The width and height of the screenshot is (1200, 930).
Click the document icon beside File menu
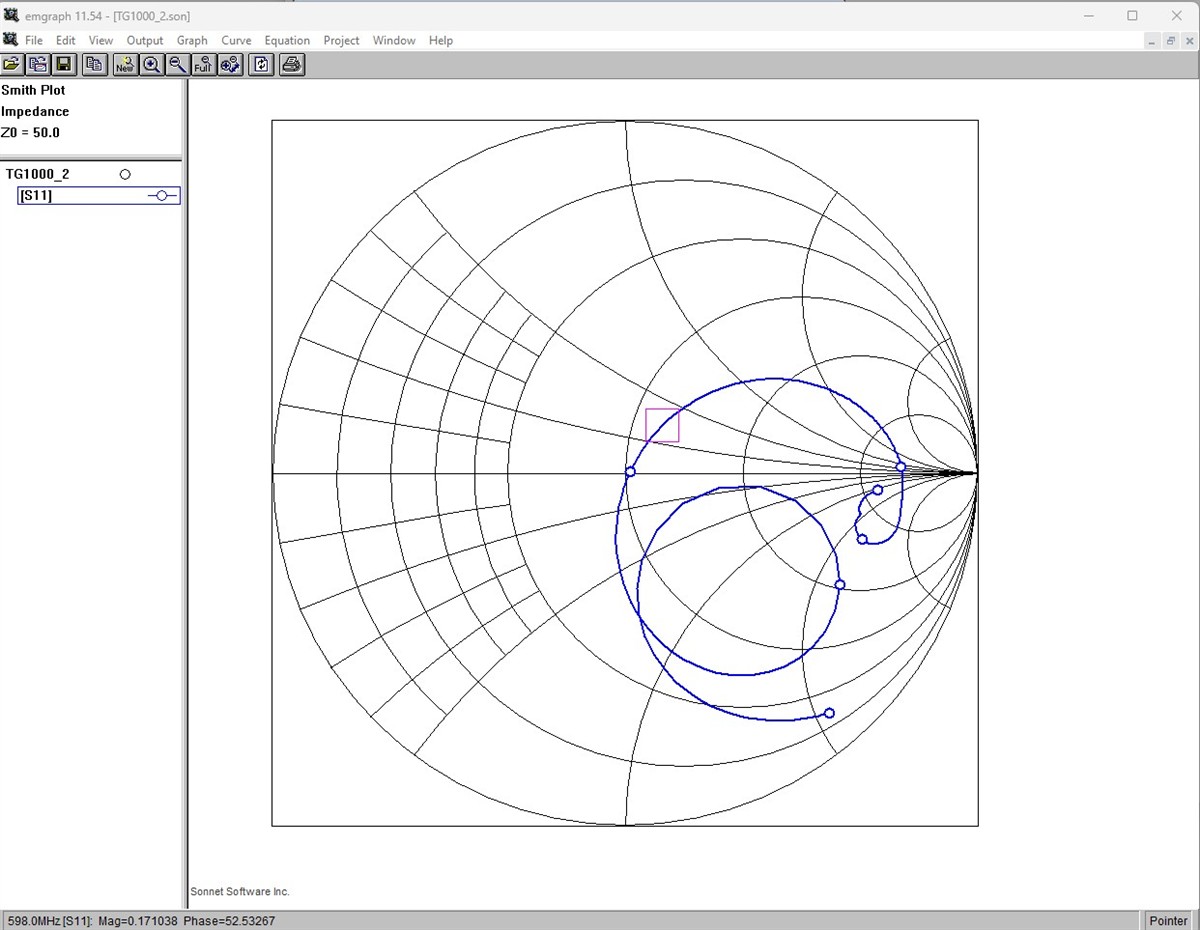[x=10, y=40]
